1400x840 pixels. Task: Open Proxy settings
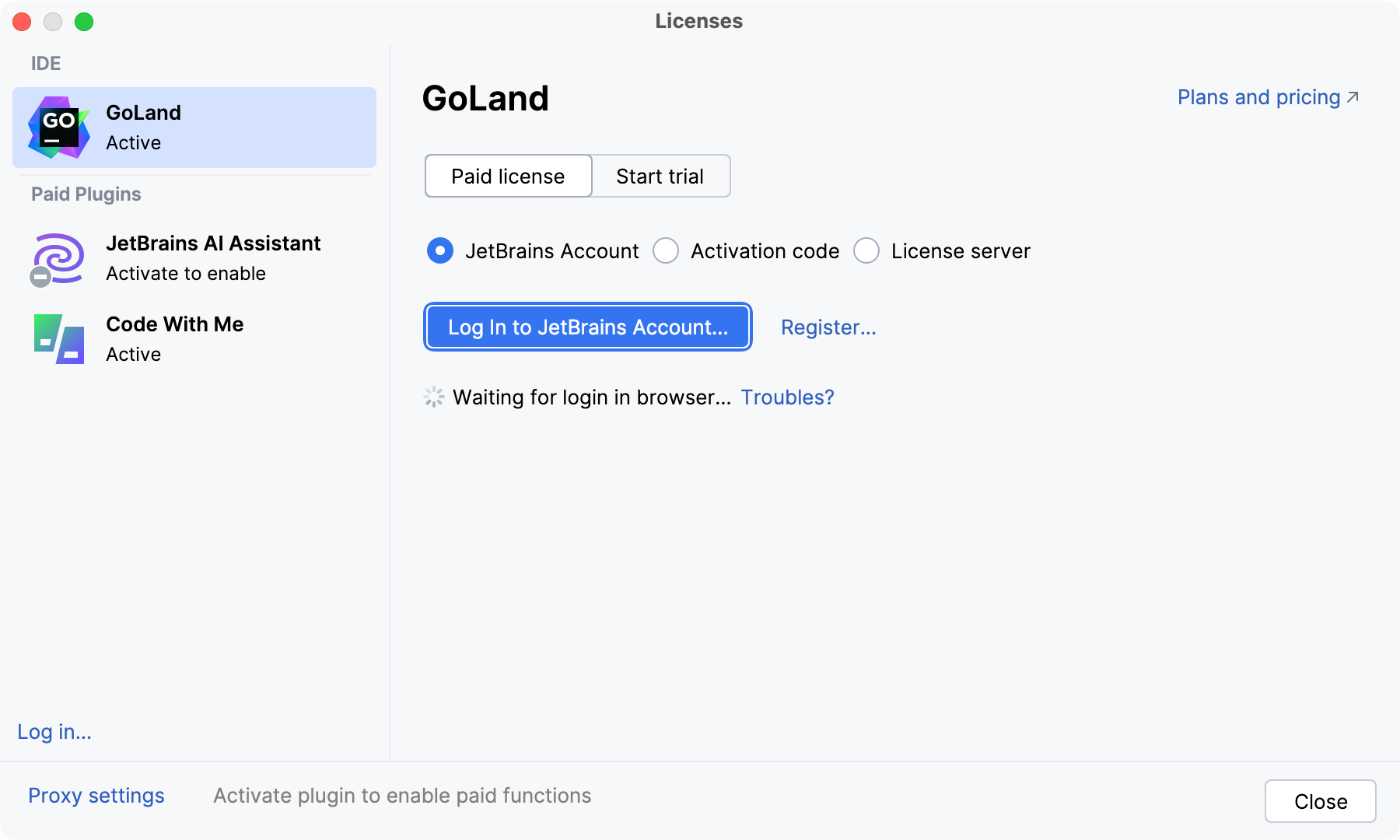coord(96,795)
